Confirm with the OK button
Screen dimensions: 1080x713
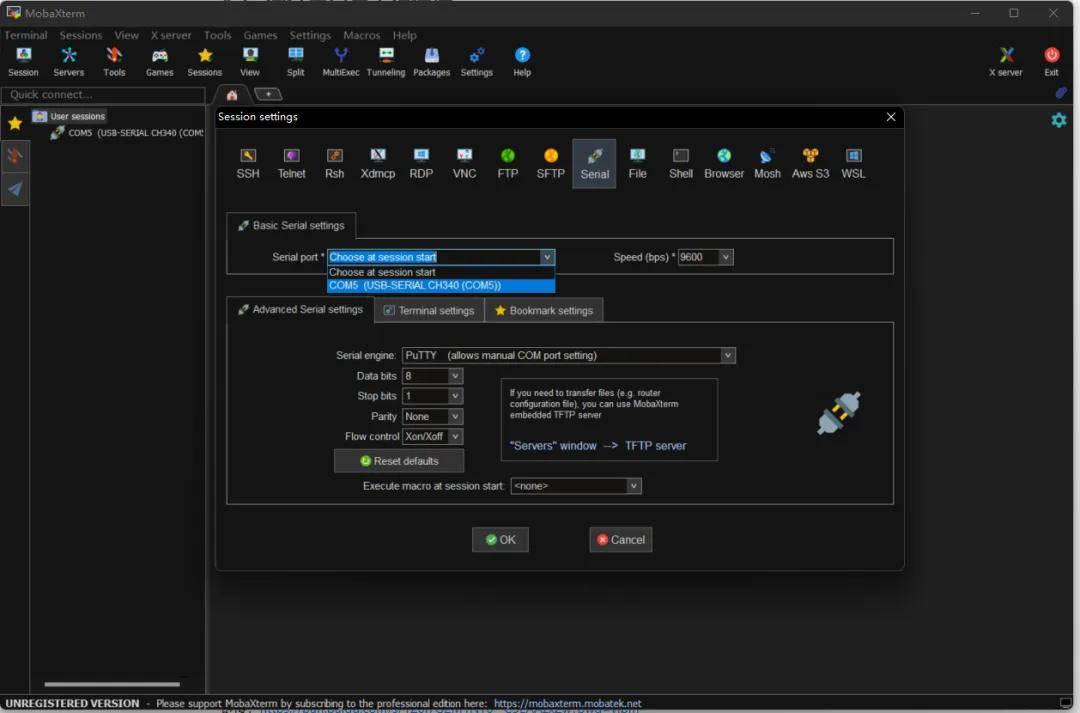point(500,539)
